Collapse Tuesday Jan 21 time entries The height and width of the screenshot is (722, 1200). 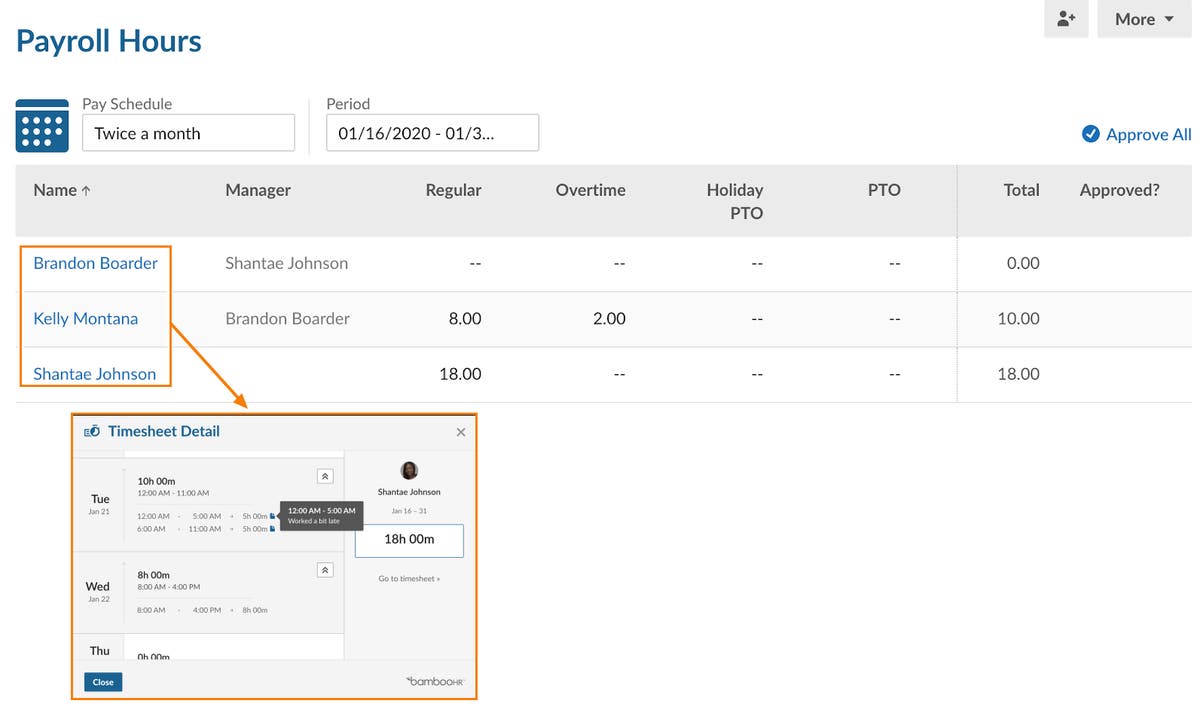click(325, 476)
